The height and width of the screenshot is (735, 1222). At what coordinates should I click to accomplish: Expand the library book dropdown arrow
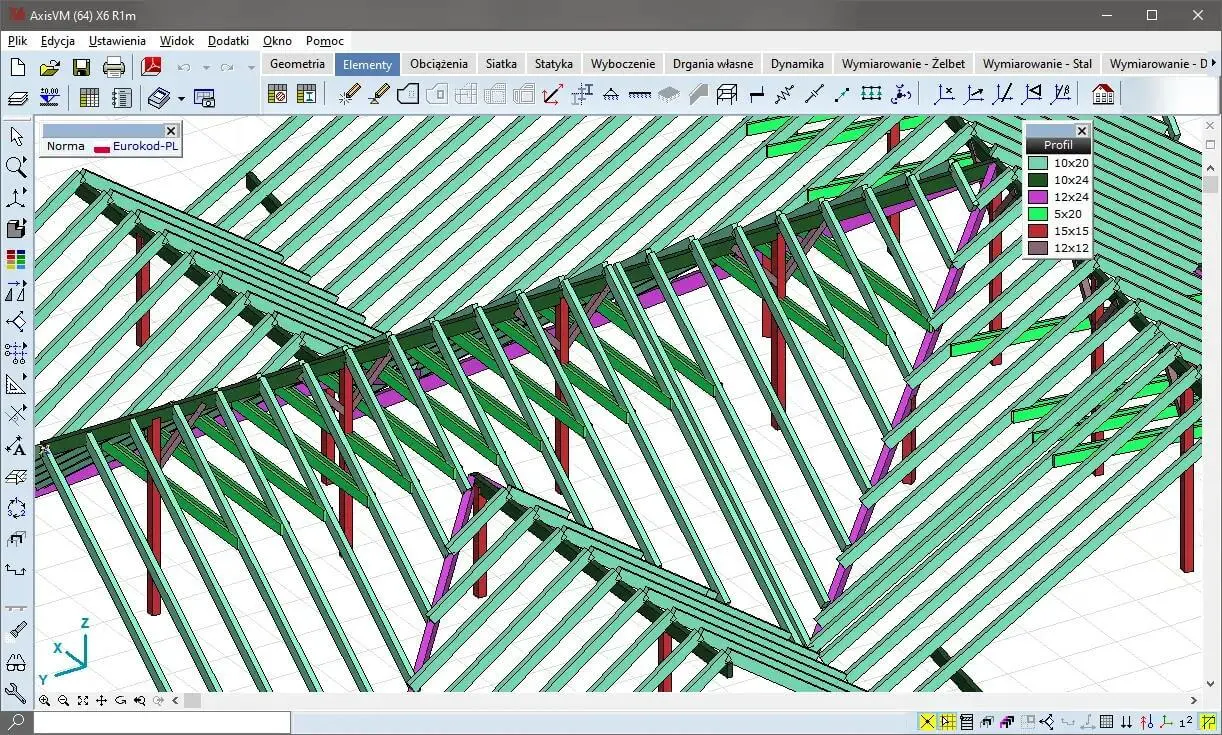181,99
